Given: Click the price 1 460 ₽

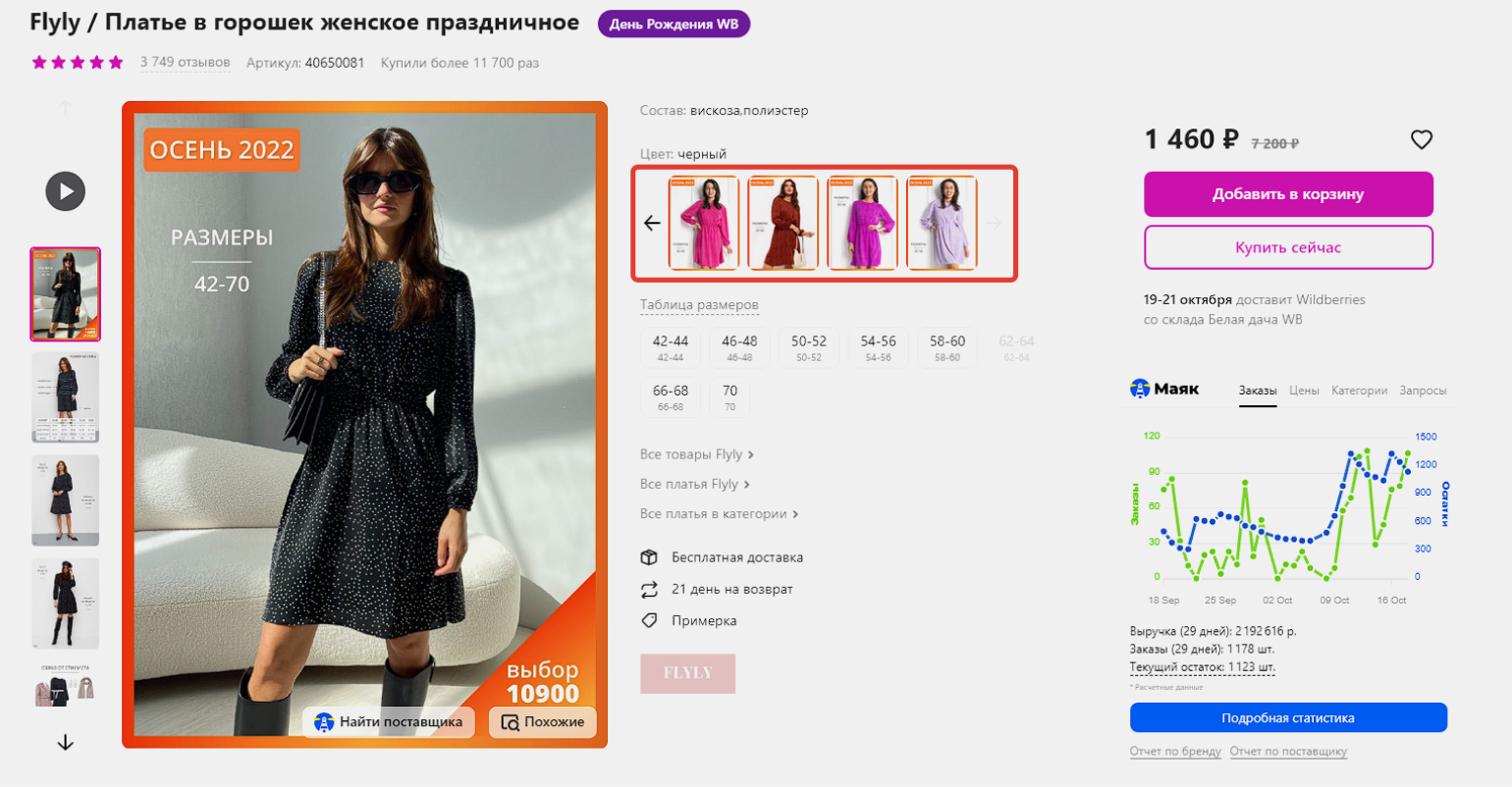Looking at the screenshot, I should pyautogui.click(x=1192, y=139).
